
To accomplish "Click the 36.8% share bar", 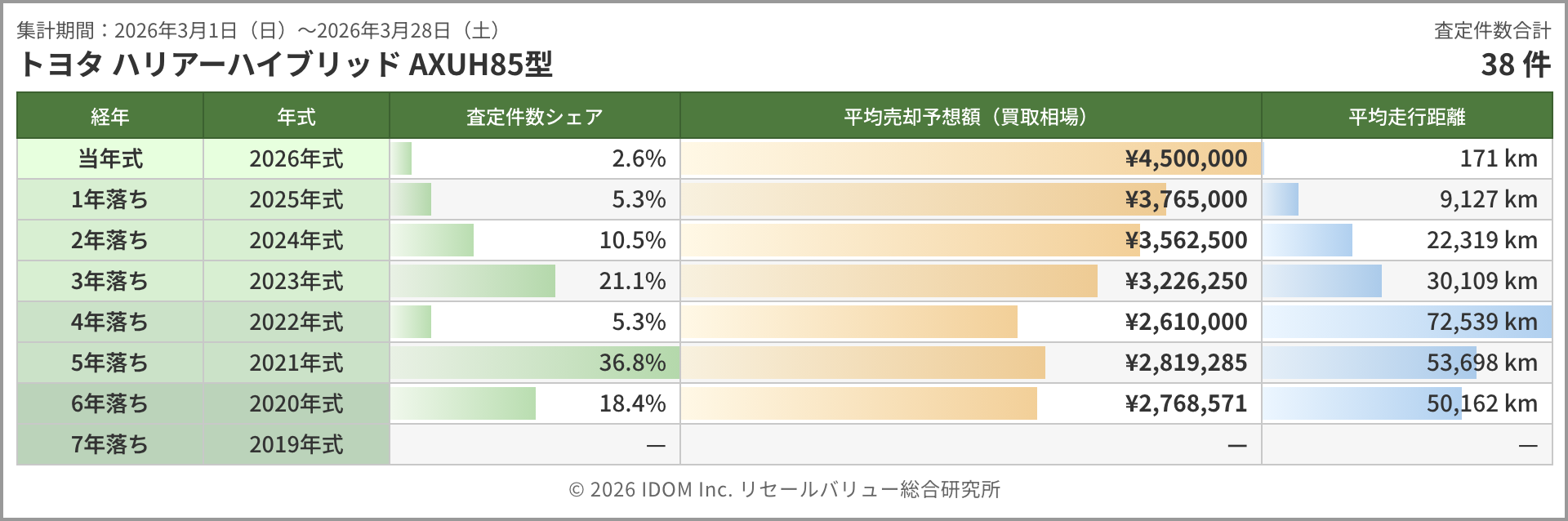I will (534, 363).
